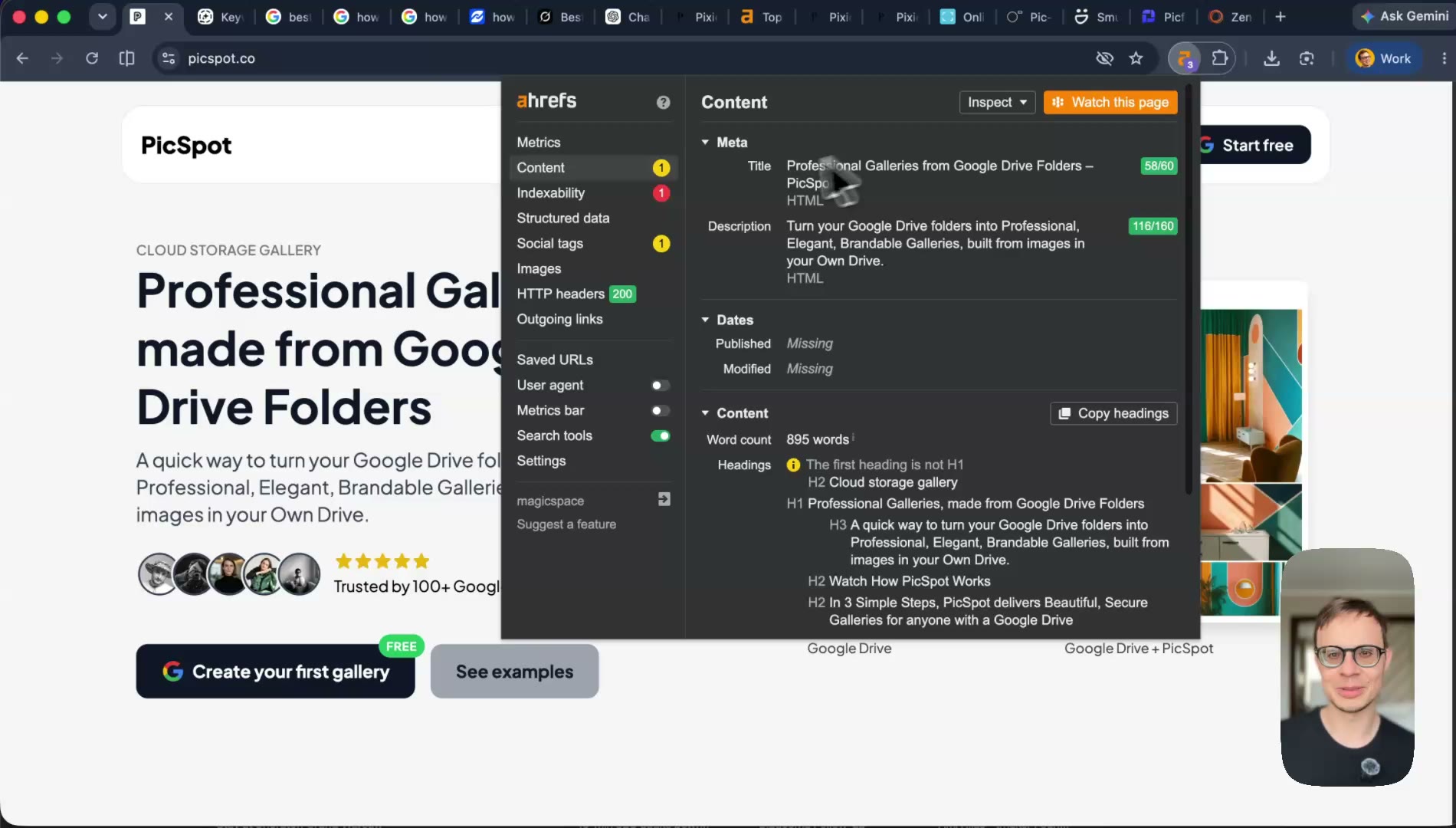Click the yellow badge on Social tags row

click(x=661, y=244)
